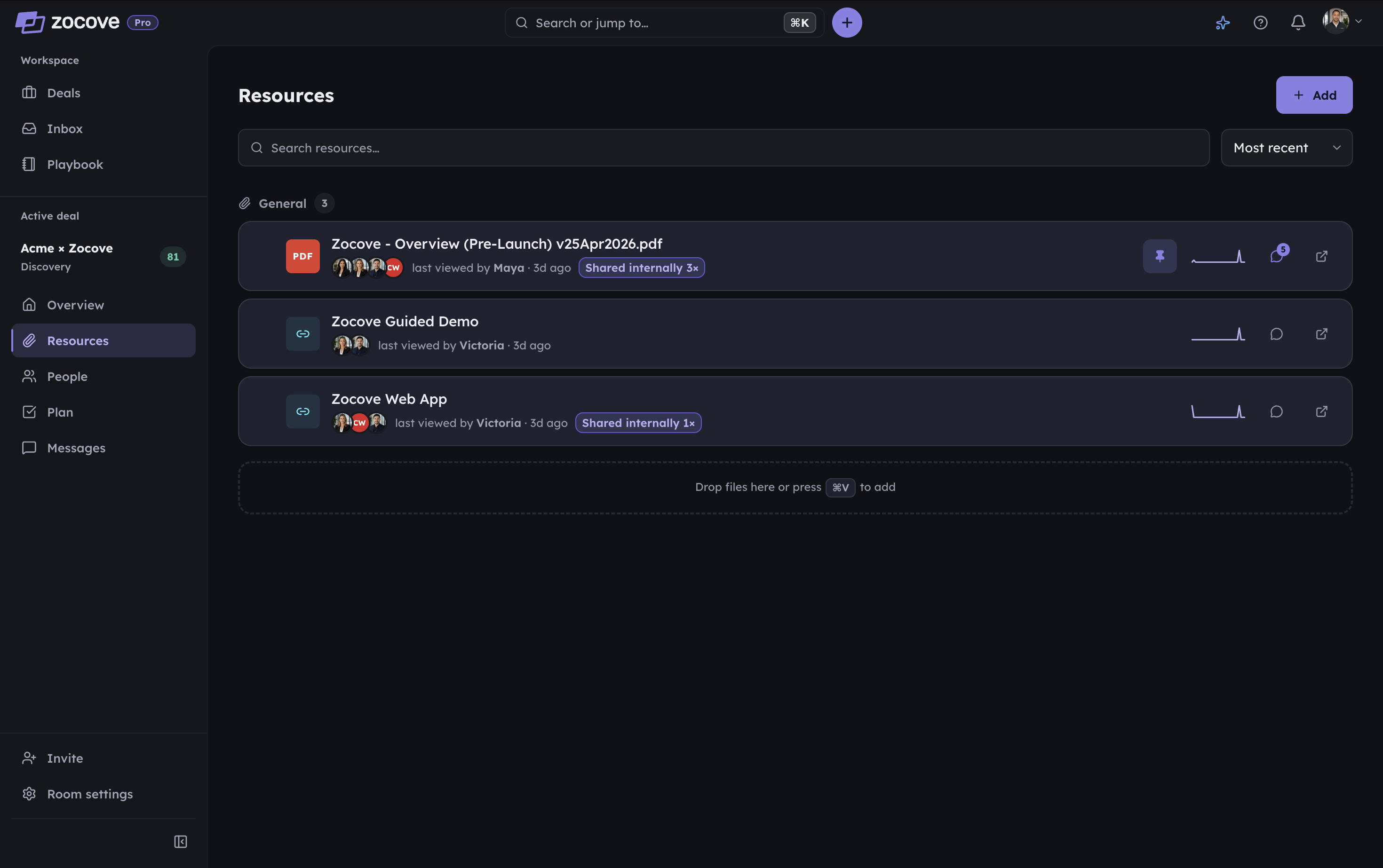The height and width of the screenshot is (868, 1383).
Task: Click "last viewed by Victoria" on Guided Demo
Action: tap(441, 346)
